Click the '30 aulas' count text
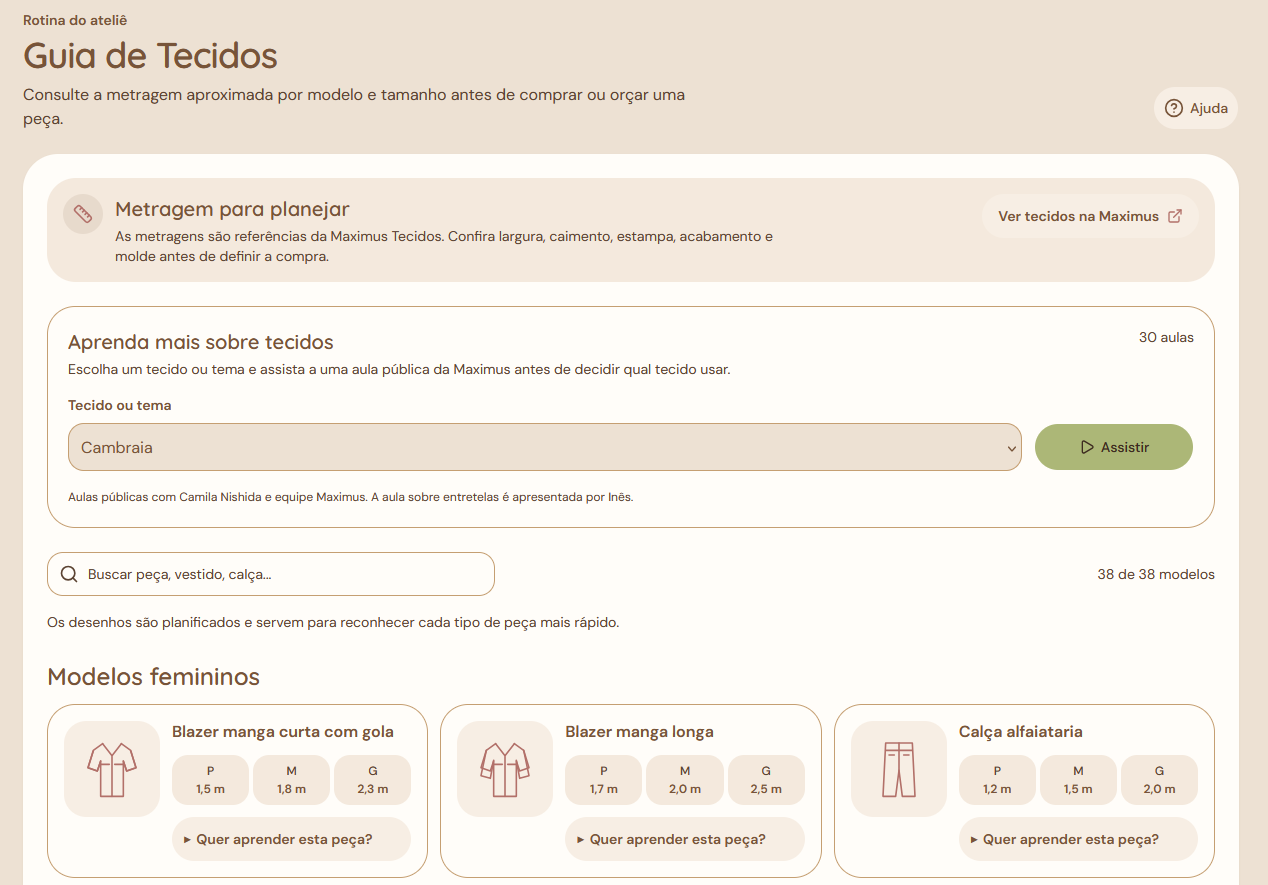This screenshot has width=1268, height=885. coord(1166,337)
